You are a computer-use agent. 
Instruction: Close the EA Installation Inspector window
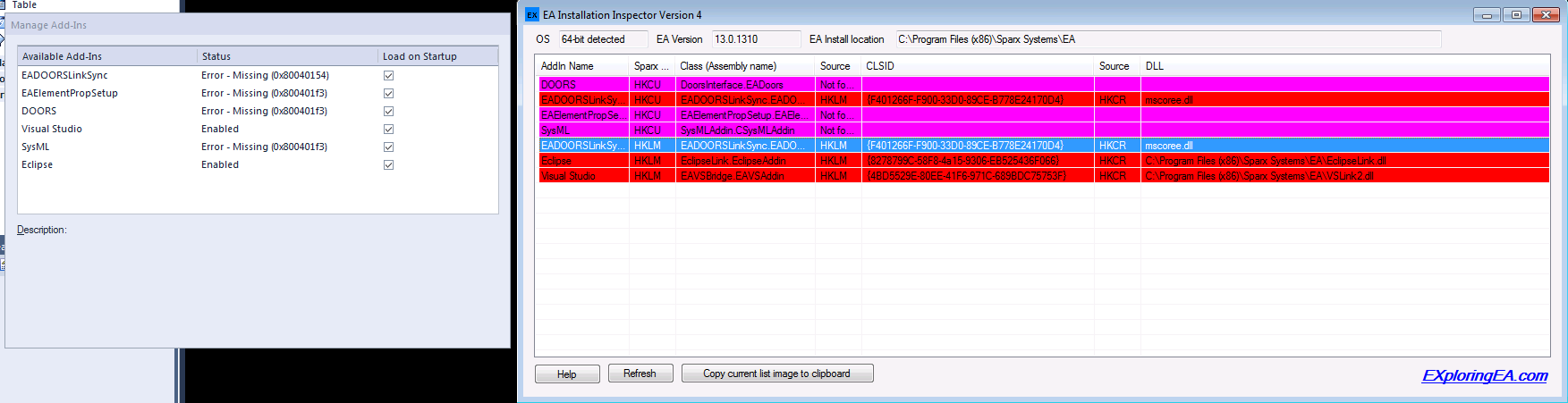(1546, 14)
